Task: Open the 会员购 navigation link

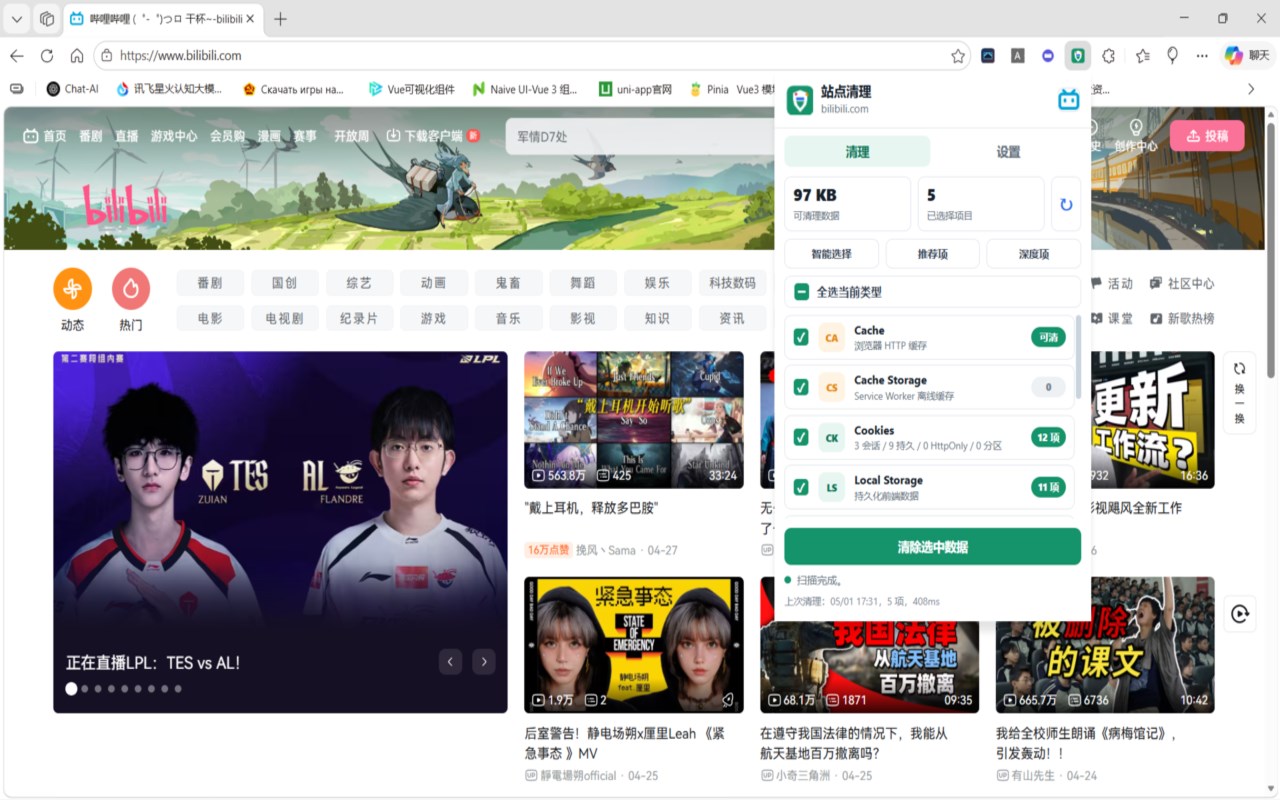Action: 228,136
